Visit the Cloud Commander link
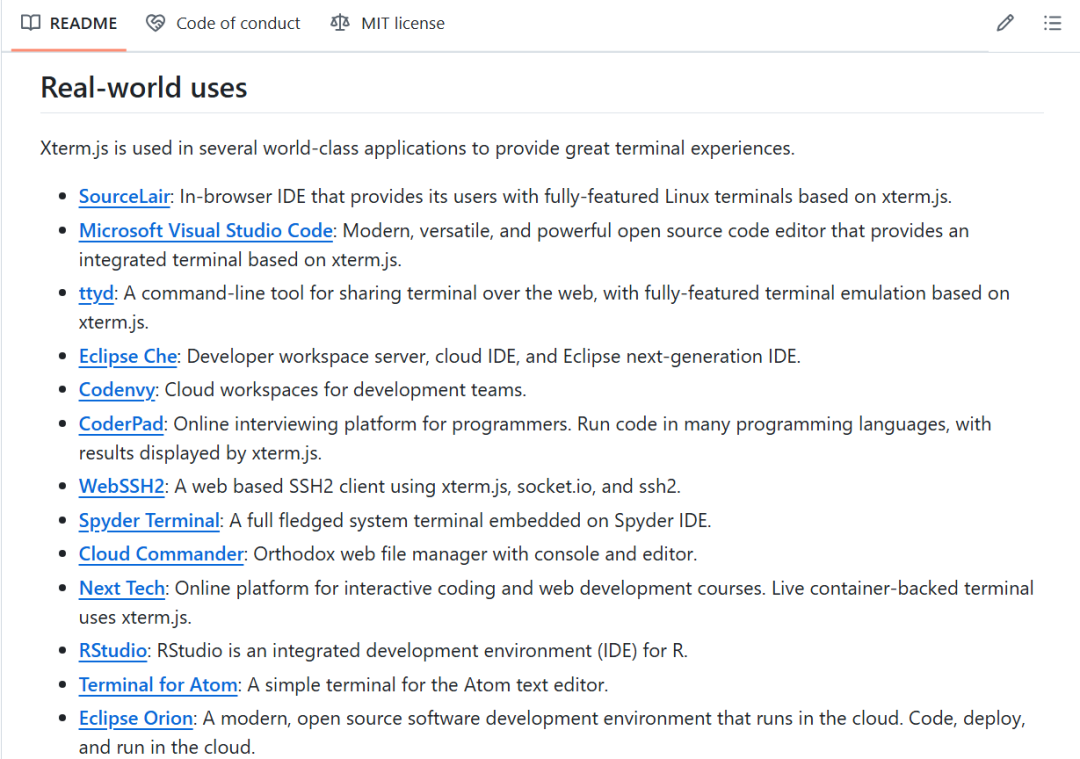1080x759 pixels. click(161, 554)
